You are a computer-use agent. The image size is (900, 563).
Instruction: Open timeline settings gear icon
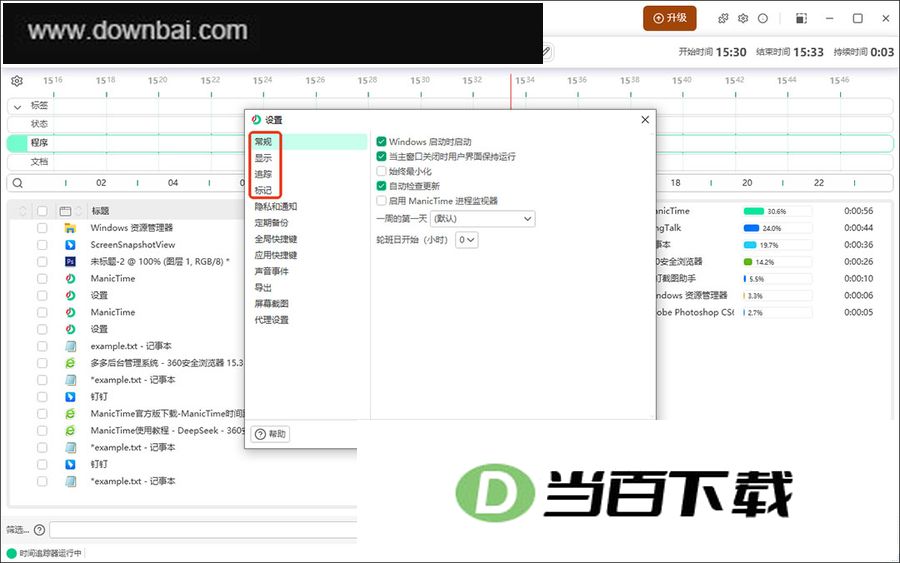pyautogui.click(x=17, y=81)
